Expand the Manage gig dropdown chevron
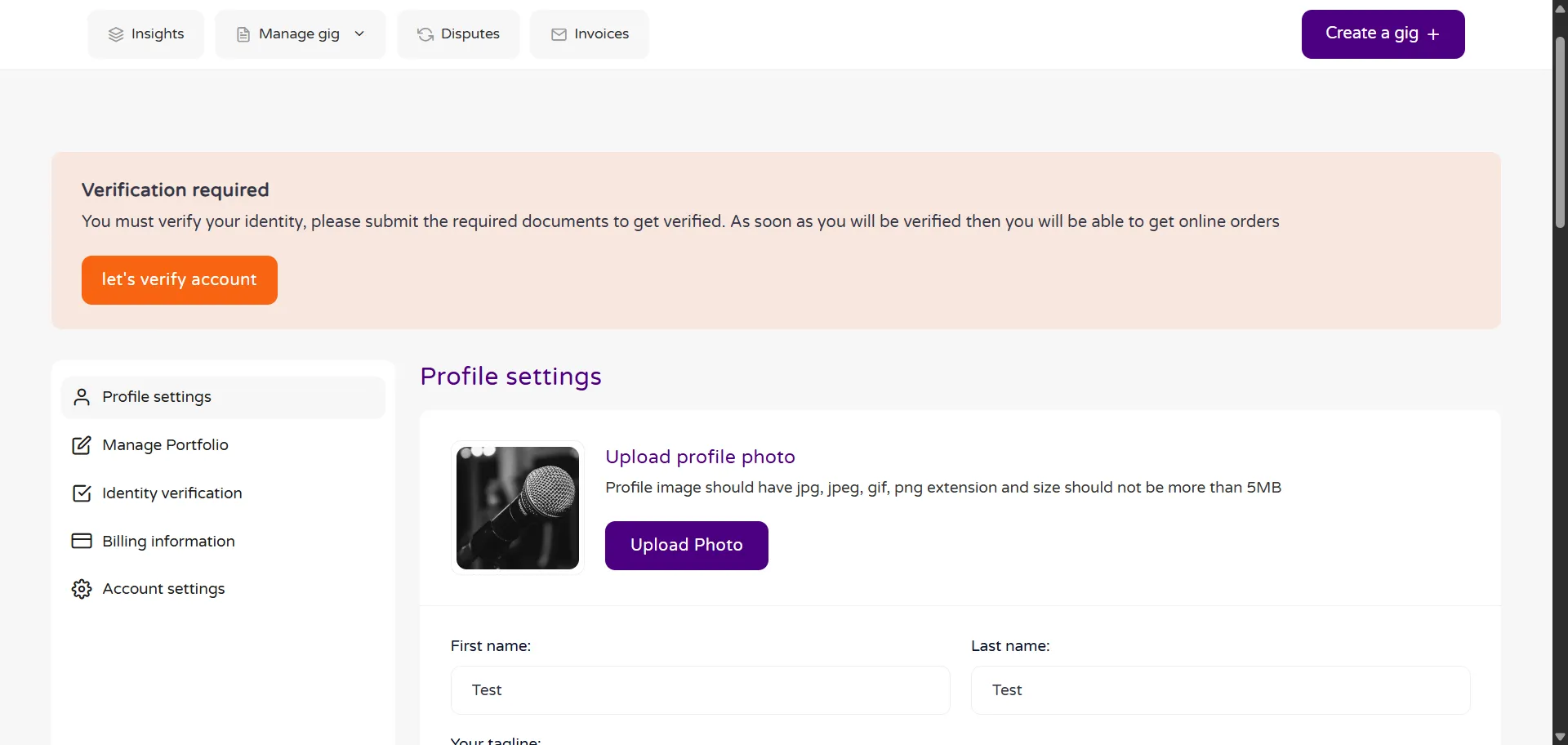Screen dimensions: 1568x745 coord(359,33)
